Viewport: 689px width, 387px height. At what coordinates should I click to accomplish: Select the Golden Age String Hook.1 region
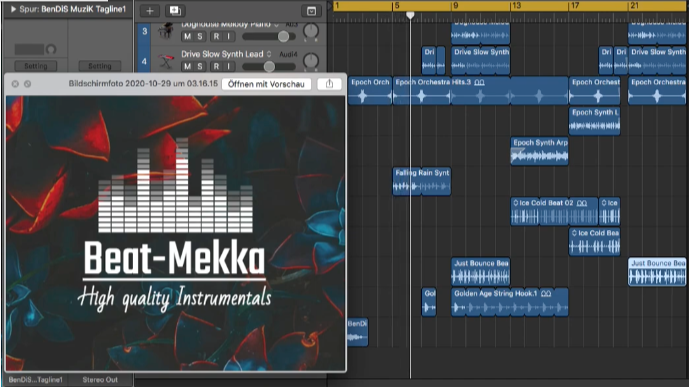(510, 302)
